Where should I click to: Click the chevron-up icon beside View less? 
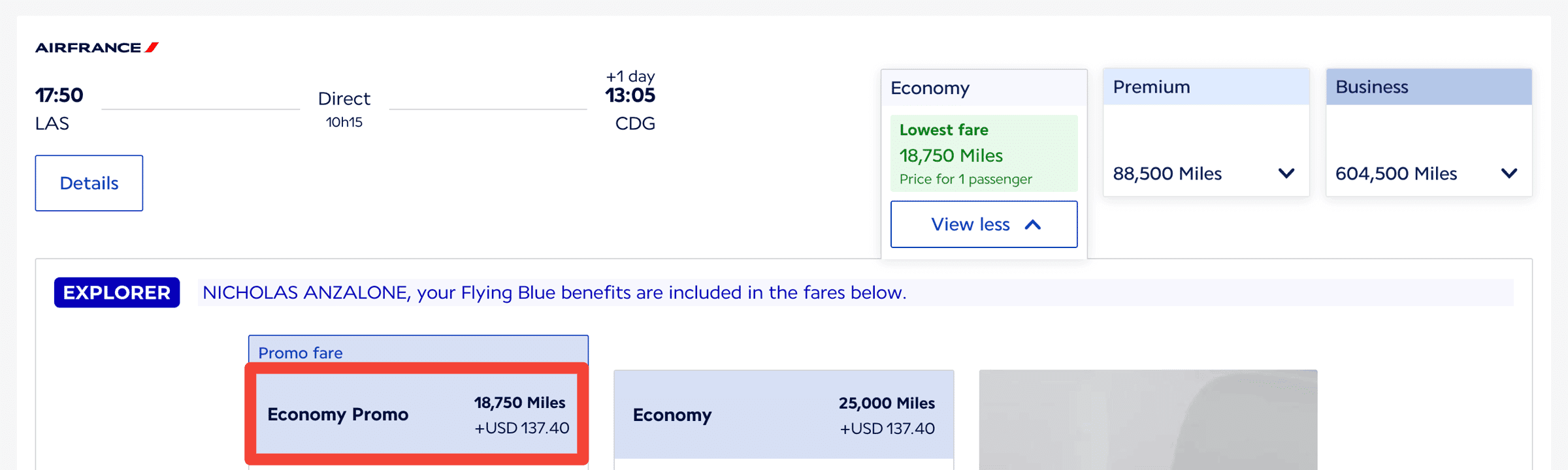[x=1033, y=225]
